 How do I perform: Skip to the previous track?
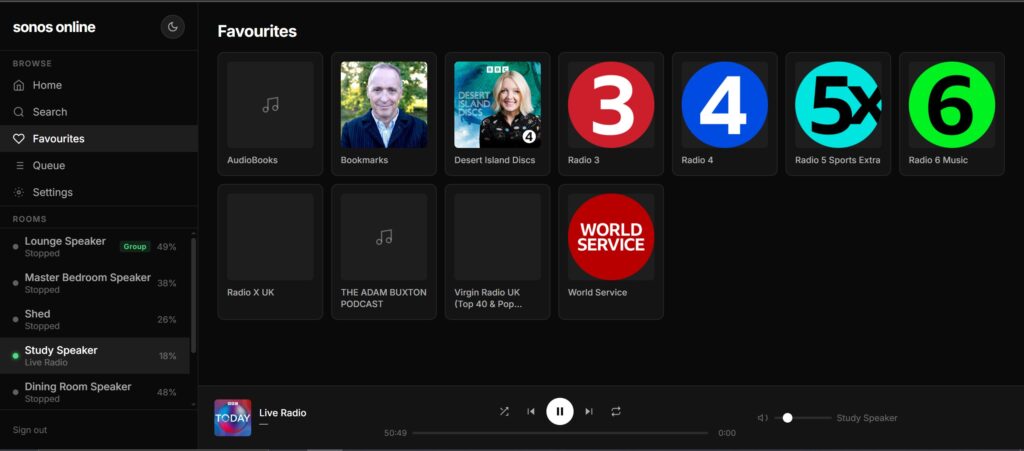[531, 411]
